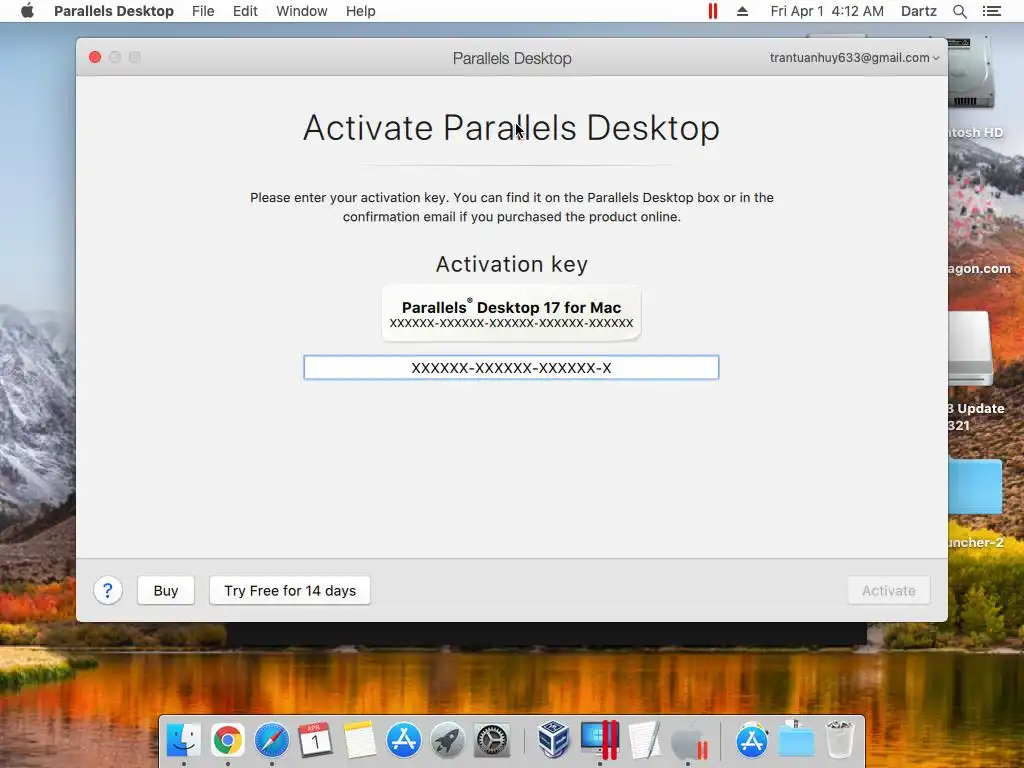
Task: Open the blue folder on desktop
Action: [x=975, y=487]
